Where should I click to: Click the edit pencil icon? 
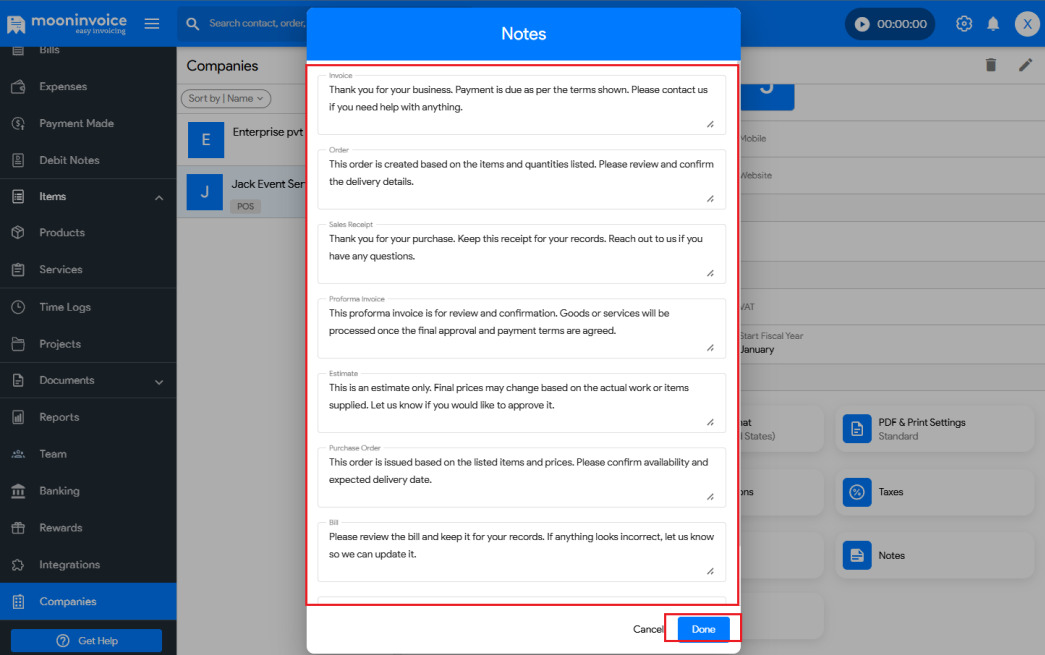1025,65
